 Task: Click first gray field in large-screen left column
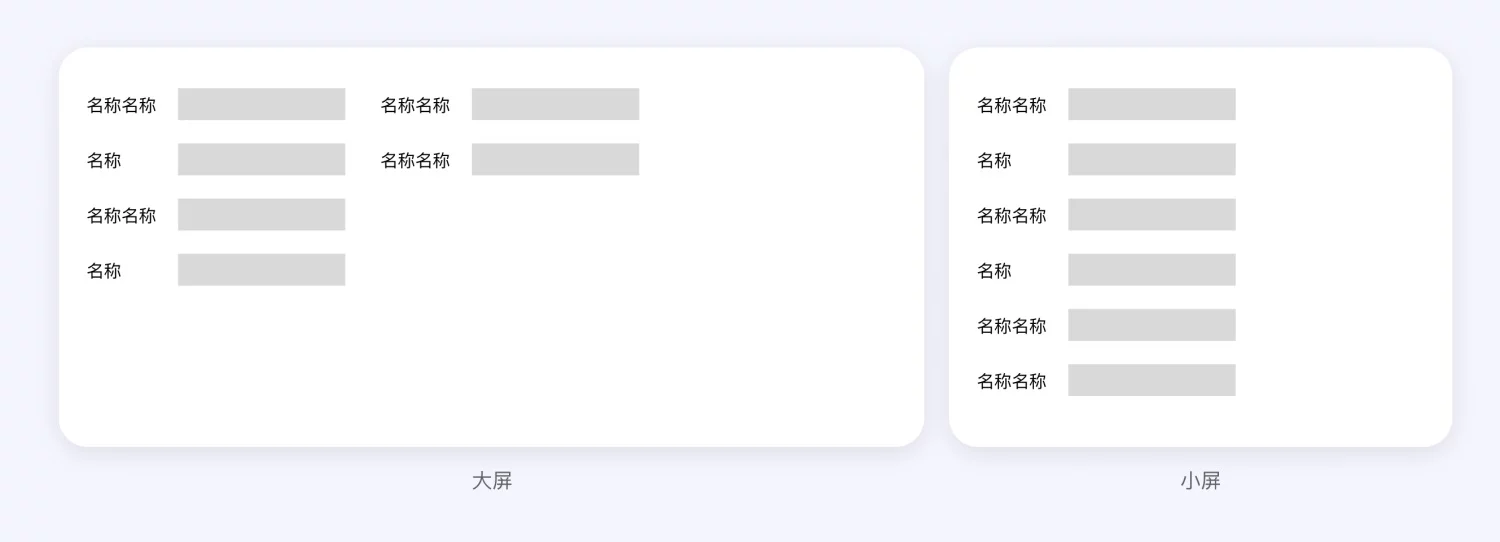[x=261, y=104]
